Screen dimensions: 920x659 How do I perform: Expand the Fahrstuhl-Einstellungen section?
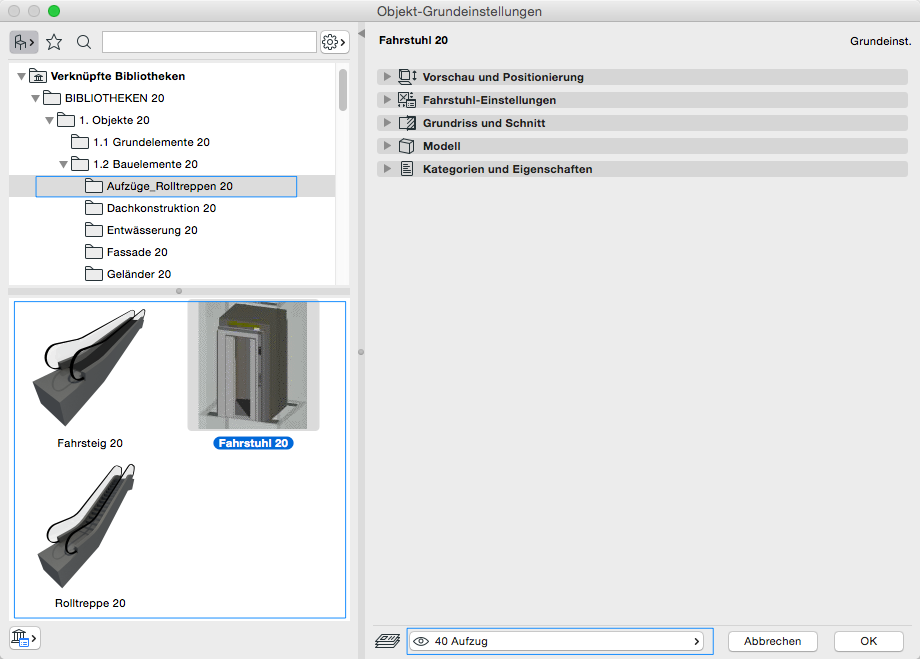pos(387,100)
